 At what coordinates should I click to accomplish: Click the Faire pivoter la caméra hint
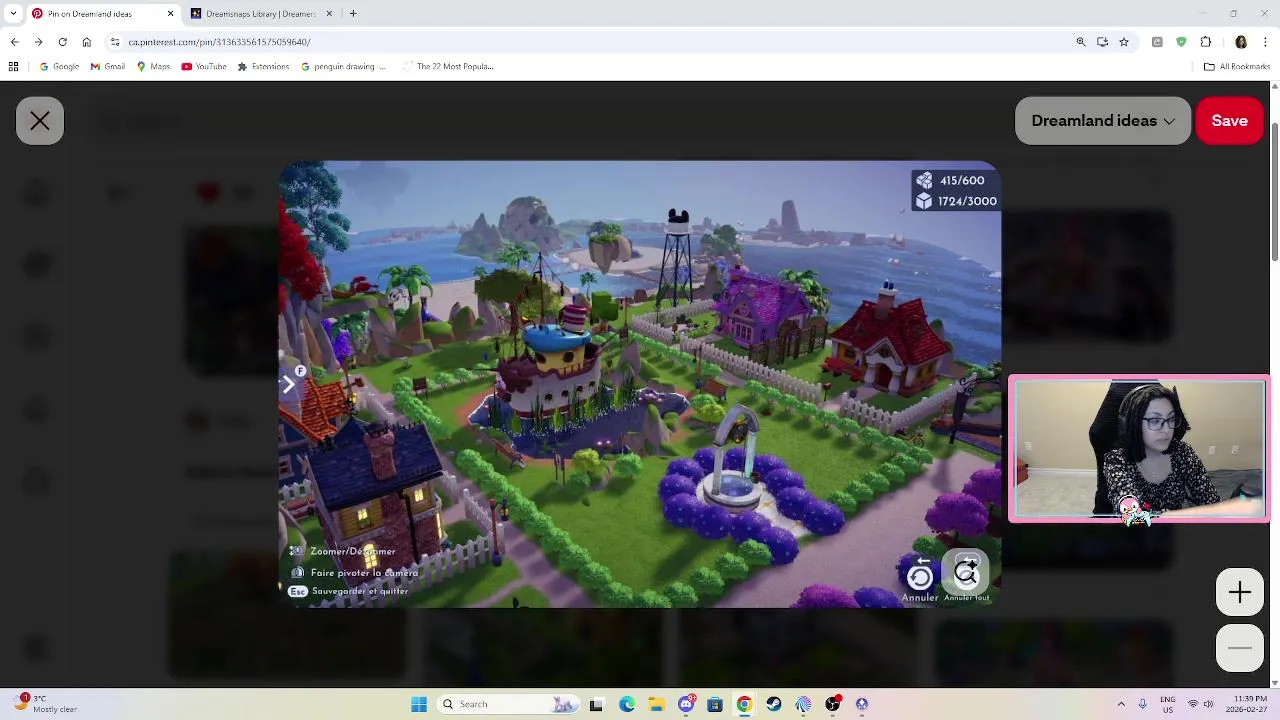(364, 573)
